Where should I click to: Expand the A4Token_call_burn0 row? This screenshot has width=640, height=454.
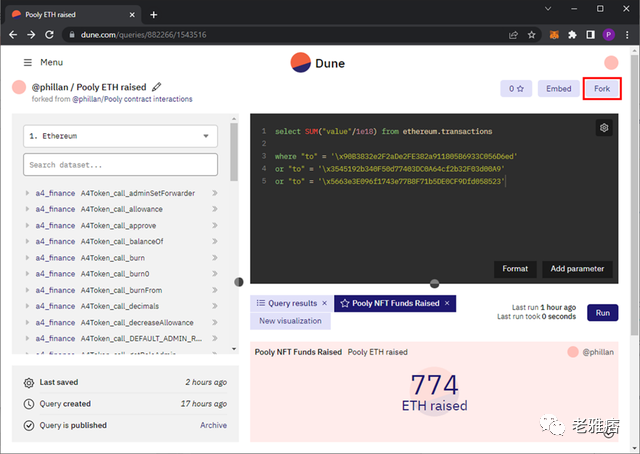(27, 274)
